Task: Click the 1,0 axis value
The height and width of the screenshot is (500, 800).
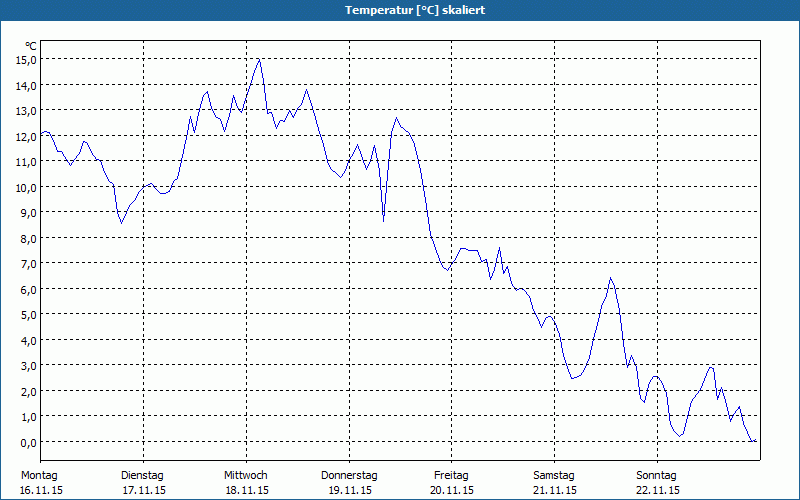Action: tap(30, 417)
